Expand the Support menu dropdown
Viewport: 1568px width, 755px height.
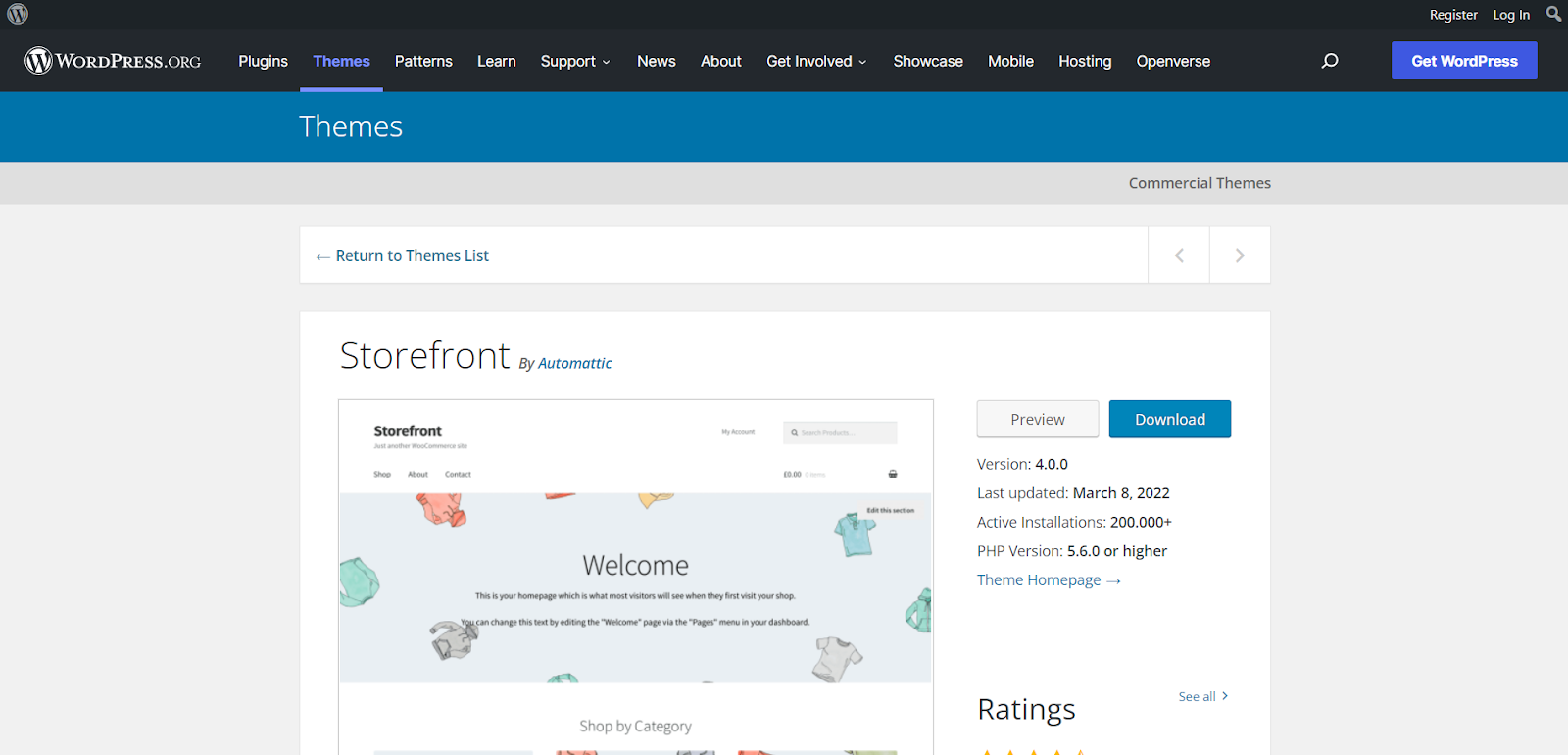click(x=575, y=61)
